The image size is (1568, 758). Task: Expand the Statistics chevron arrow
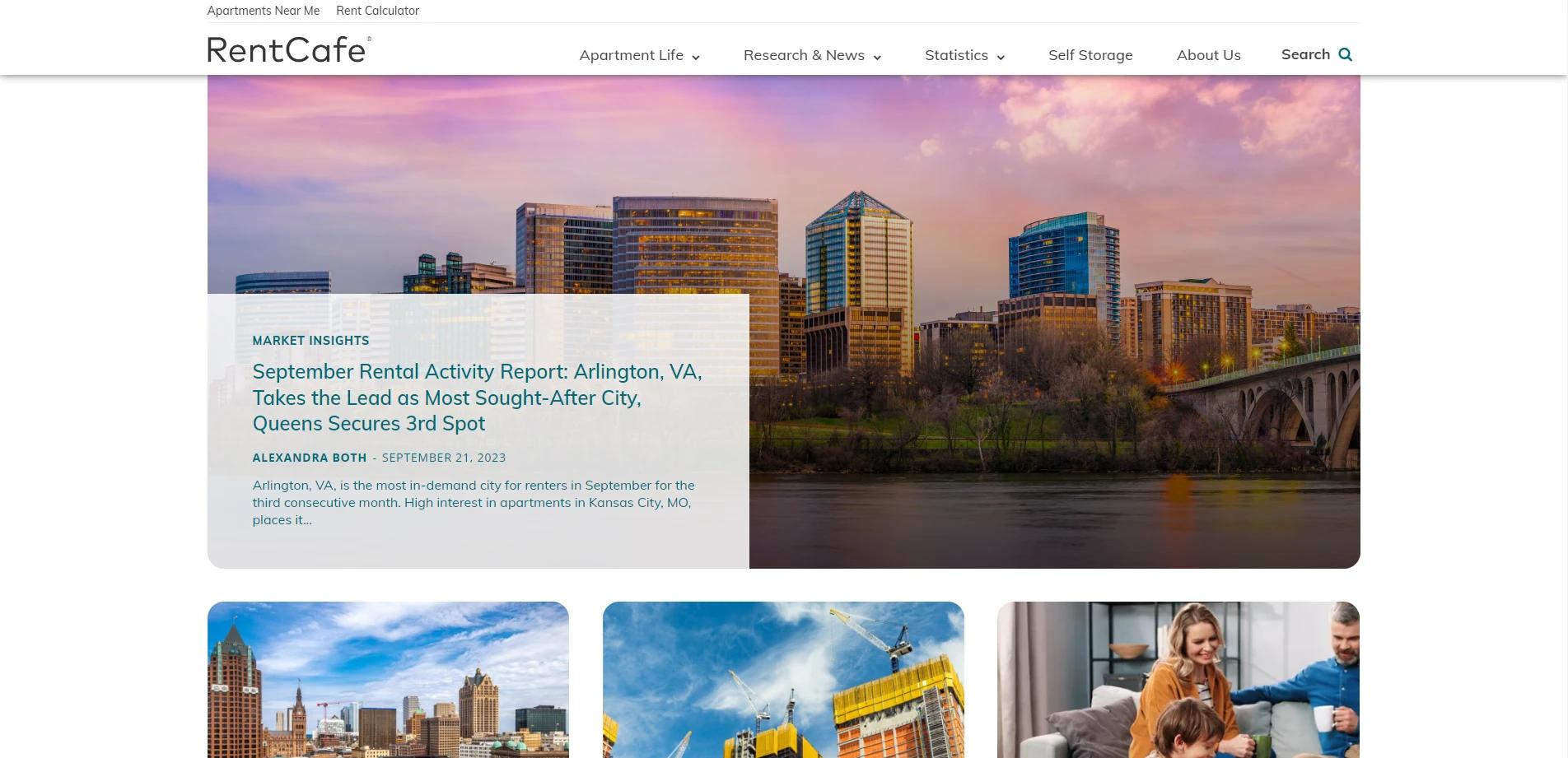[1001, 57]
